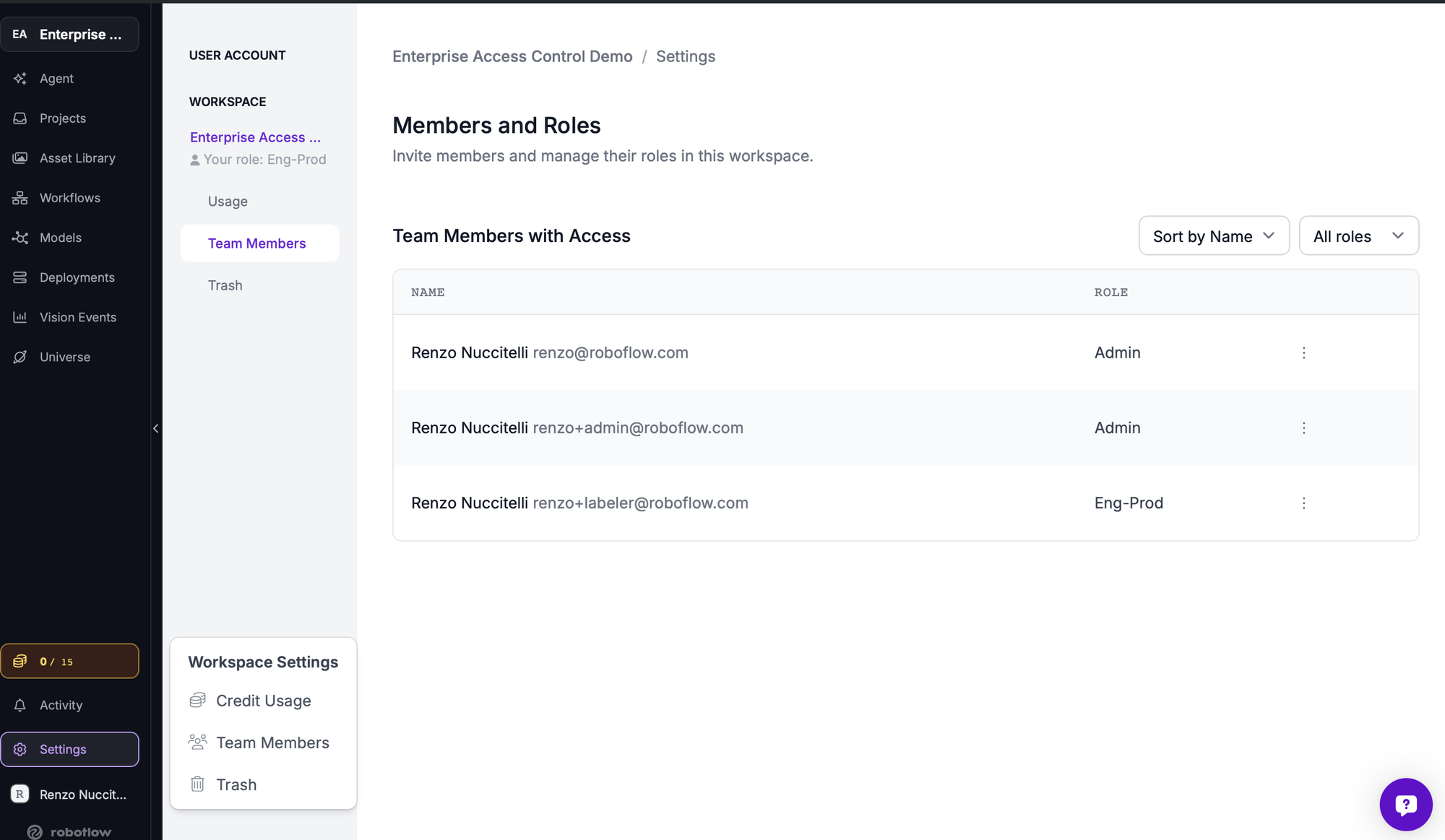Open the All roles filter dropdown
The image size is (1445, 840).
pyautogui.click(x=1358, y=235)
